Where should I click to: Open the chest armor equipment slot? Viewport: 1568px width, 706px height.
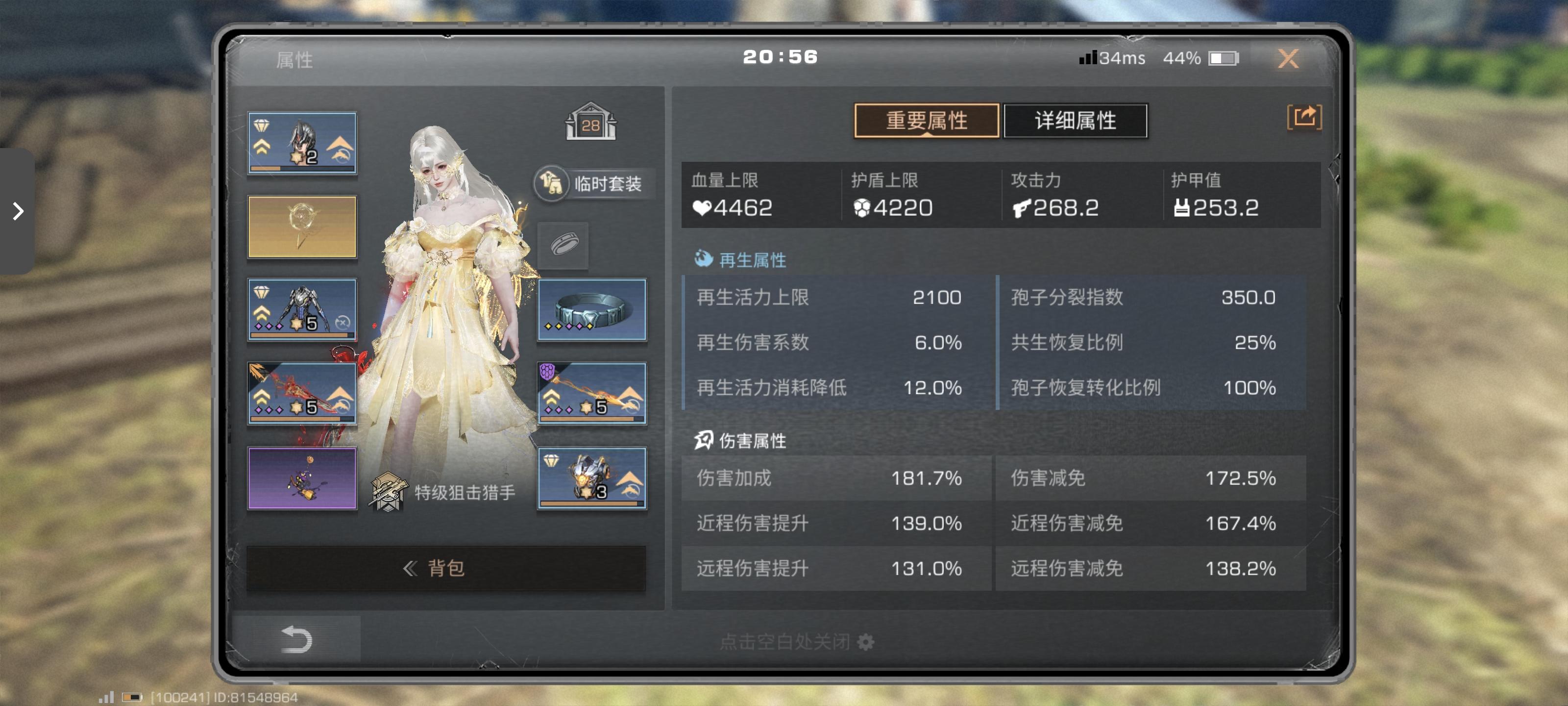(x=302, y=309)
